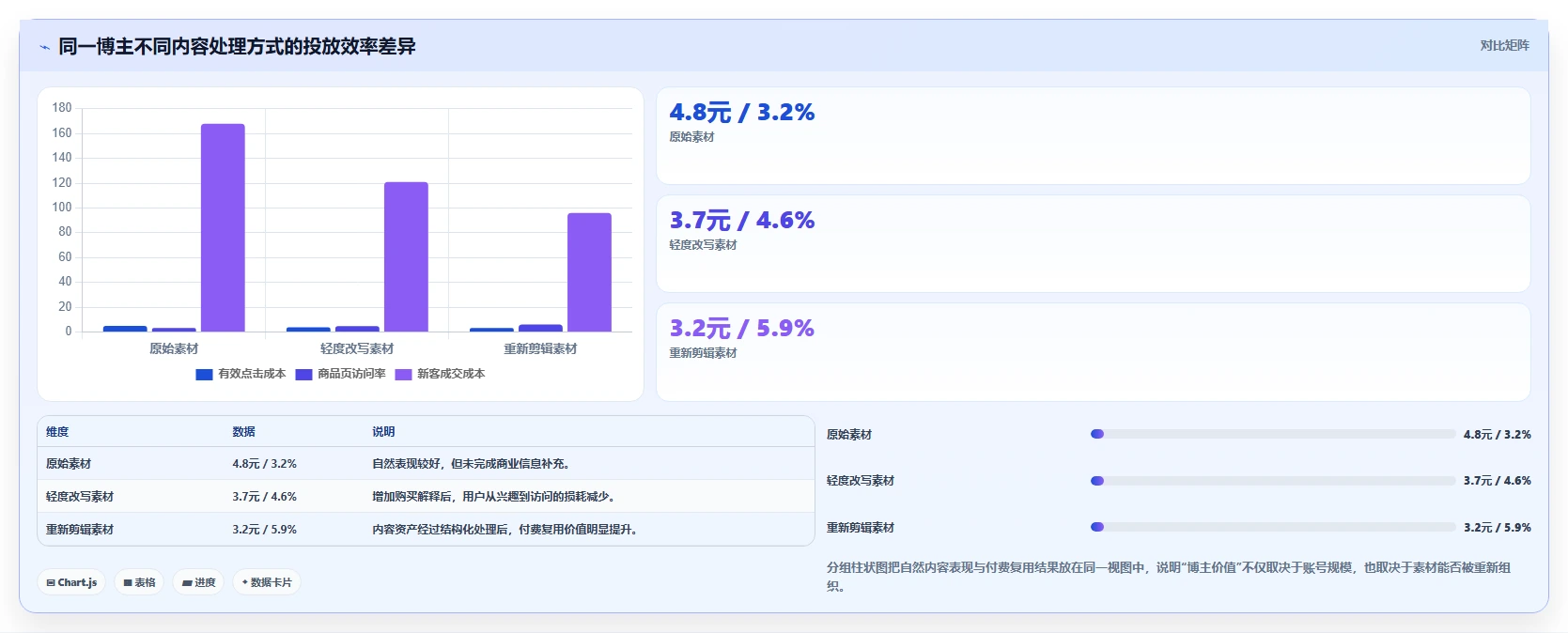
Task: Click the note 增加购买解释后，用户从兴趣到访问的损耗减少
Action: [493, 497]
